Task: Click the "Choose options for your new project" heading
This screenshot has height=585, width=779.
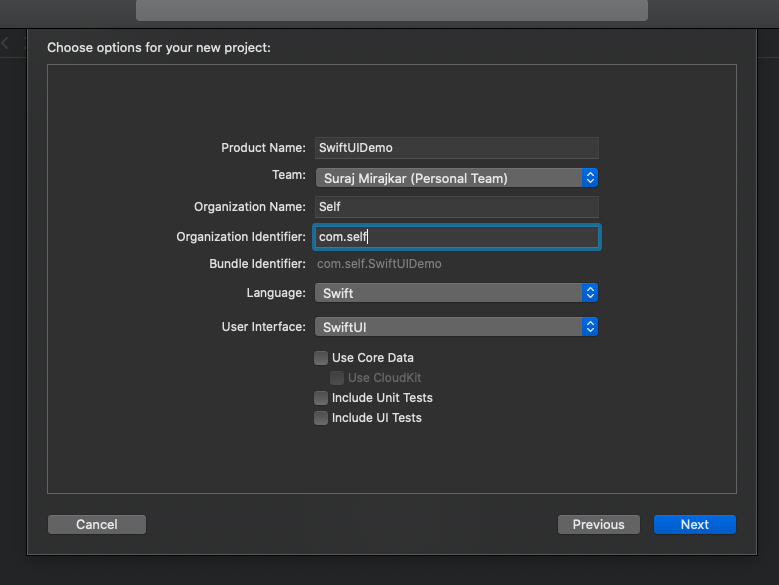Action: 159,47
